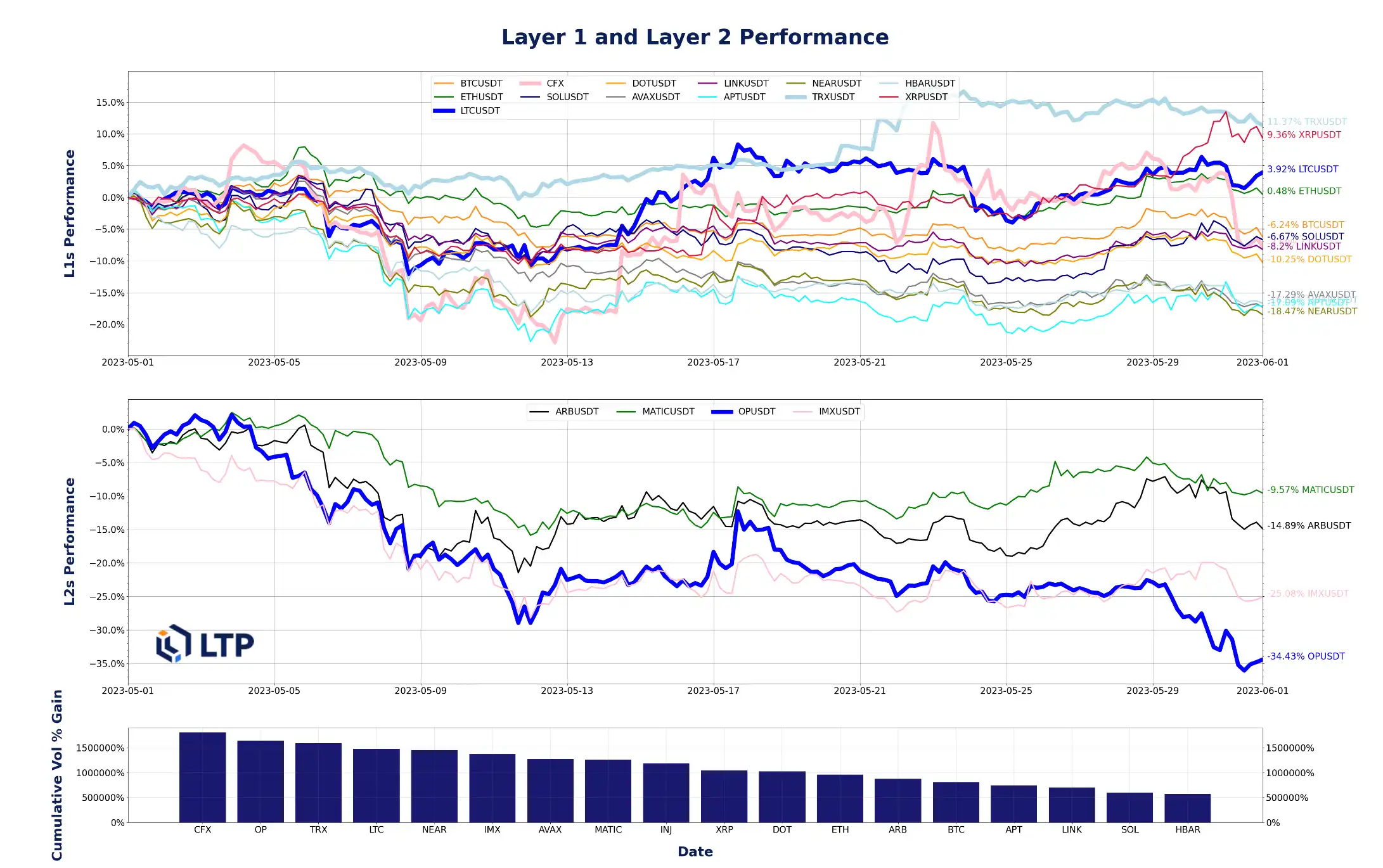Image resolution: width=1383 pixels, height=868 pixels.
Task: Click APTUSDT legend entry in L1 chart
Action: pyautogui.click(x=731, y=97)
